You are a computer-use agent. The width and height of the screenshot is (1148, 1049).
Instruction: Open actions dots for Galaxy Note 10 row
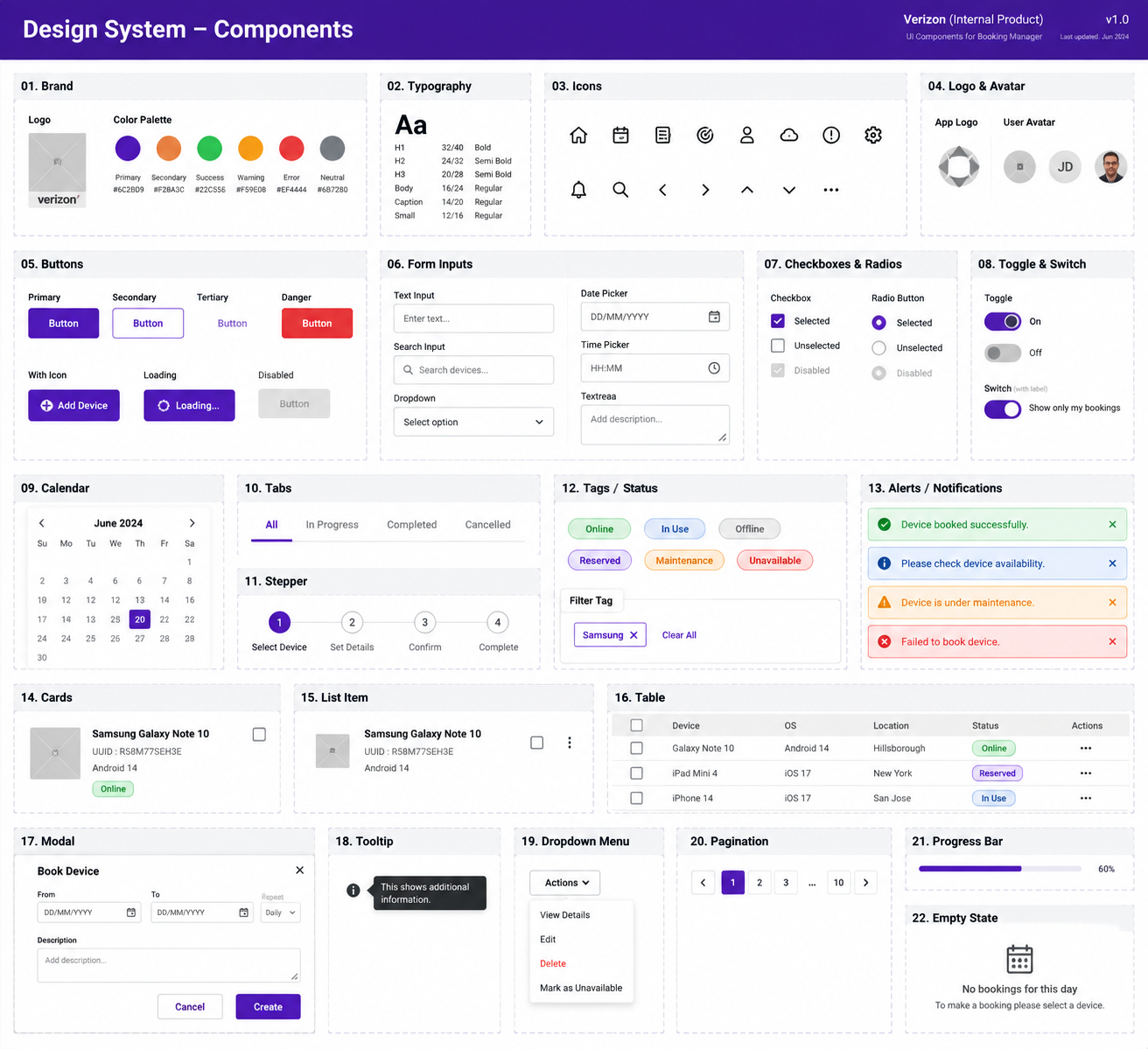pos(1086,749)
